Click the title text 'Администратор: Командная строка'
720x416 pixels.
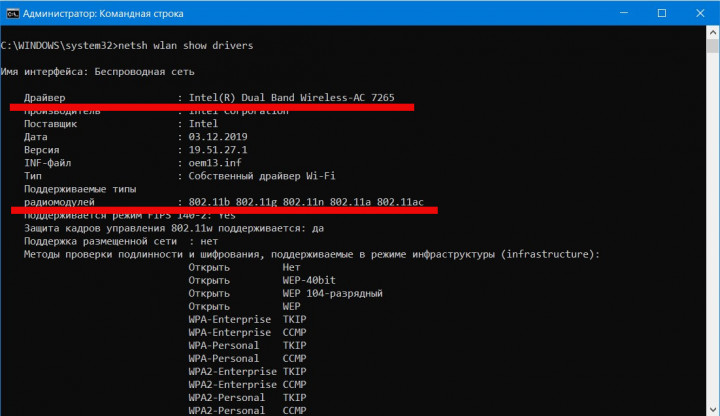103,14
